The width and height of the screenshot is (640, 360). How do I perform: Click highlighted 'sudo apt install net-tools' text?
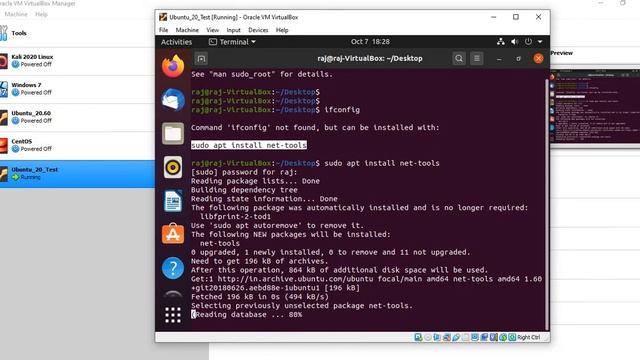click(x=249, y=145)
